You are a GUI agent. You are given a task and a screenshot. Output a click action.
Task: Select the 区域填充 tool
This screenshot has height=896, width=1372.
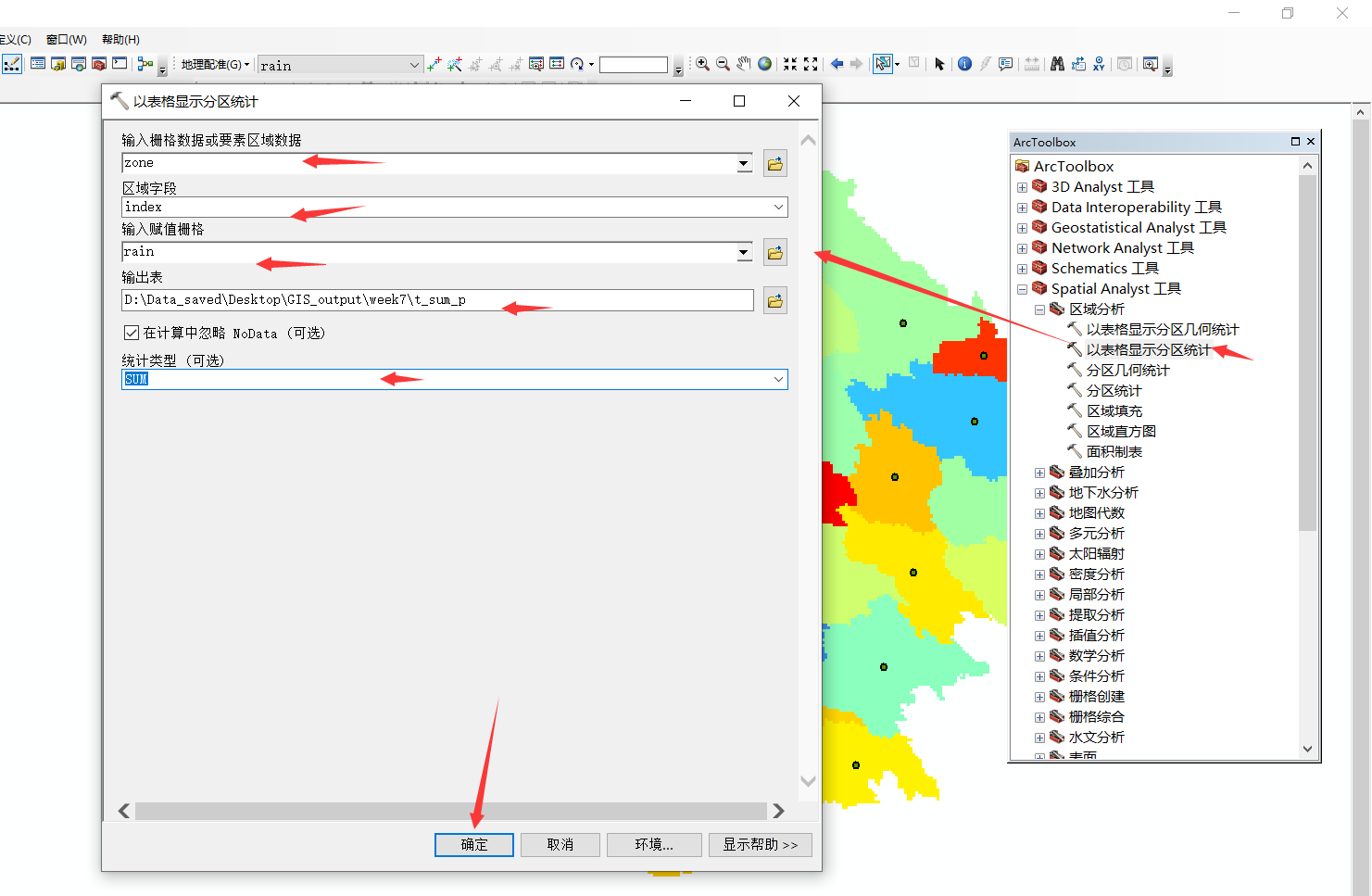[x=1114, y=411]
